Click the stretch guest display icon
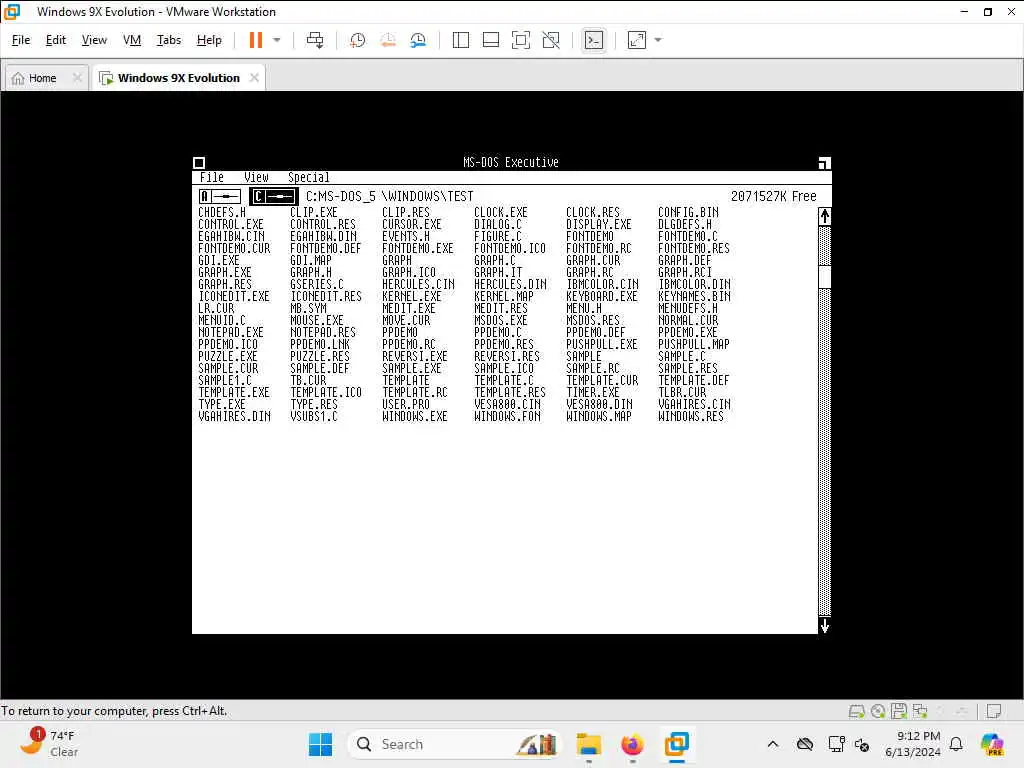This screenshot has width=1024, height=768. [x=637, y=40]
